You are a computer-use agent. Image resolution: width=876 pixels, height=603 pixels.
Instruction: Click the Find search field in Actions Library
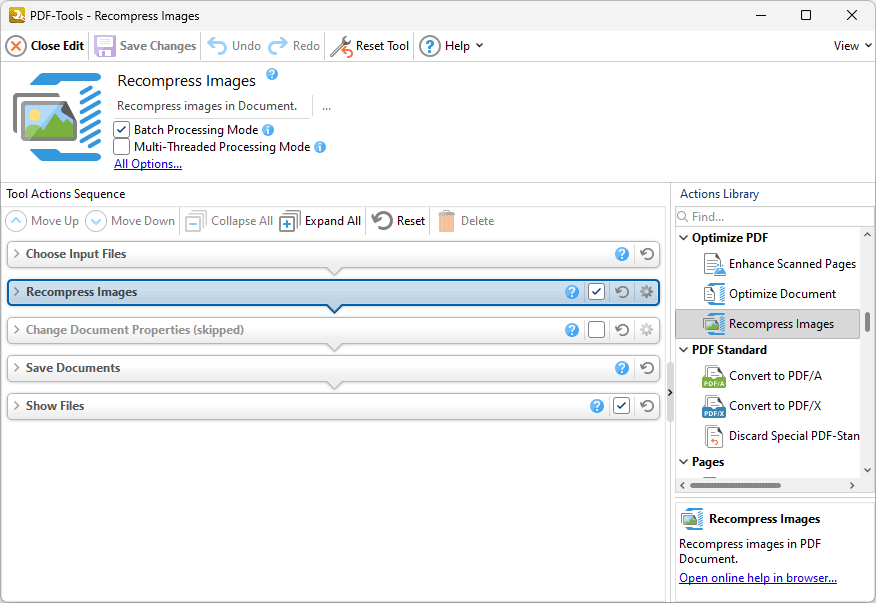click(774, 217)
